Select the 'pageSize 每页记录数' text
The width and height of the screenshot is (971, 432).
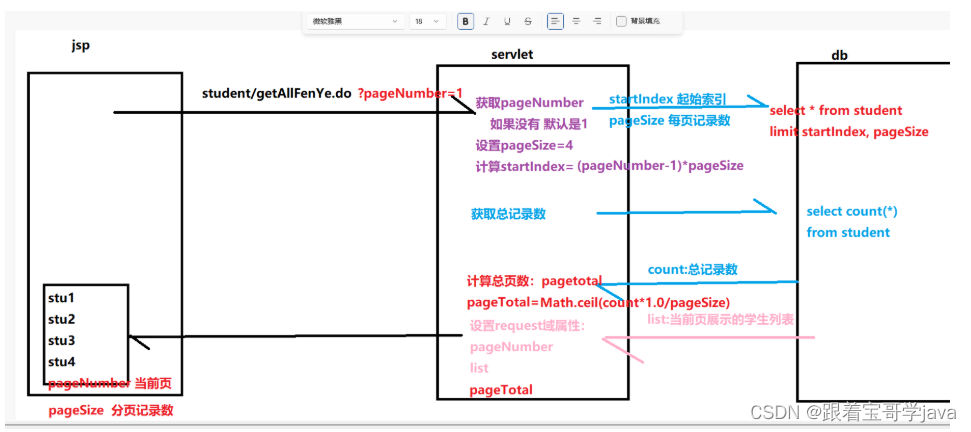point(669,121)
